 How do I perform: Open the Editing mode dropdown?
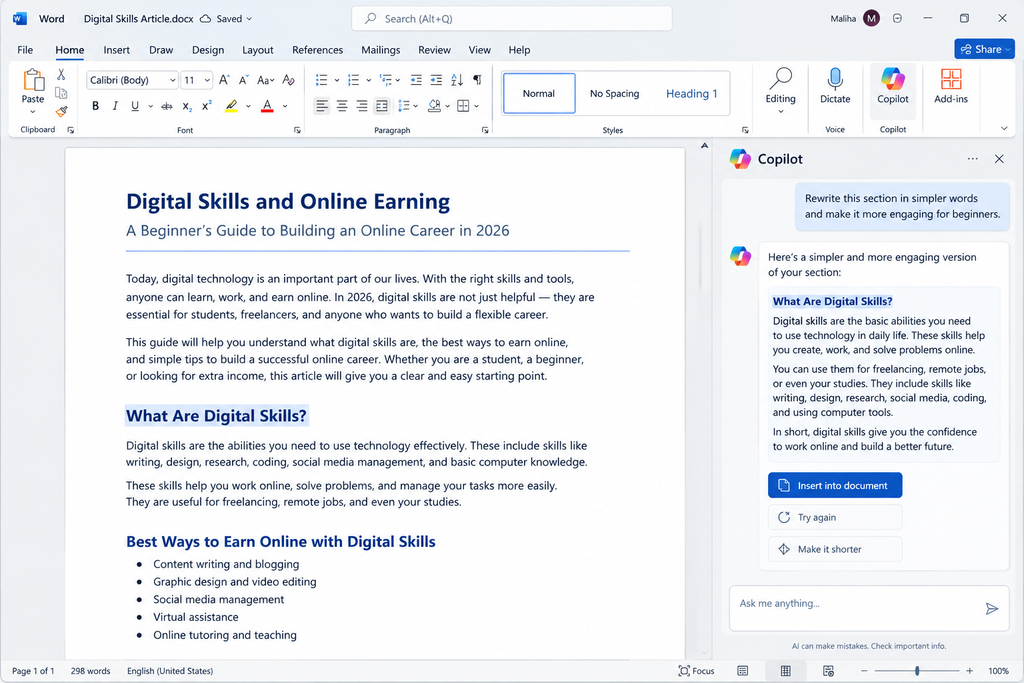780,91
